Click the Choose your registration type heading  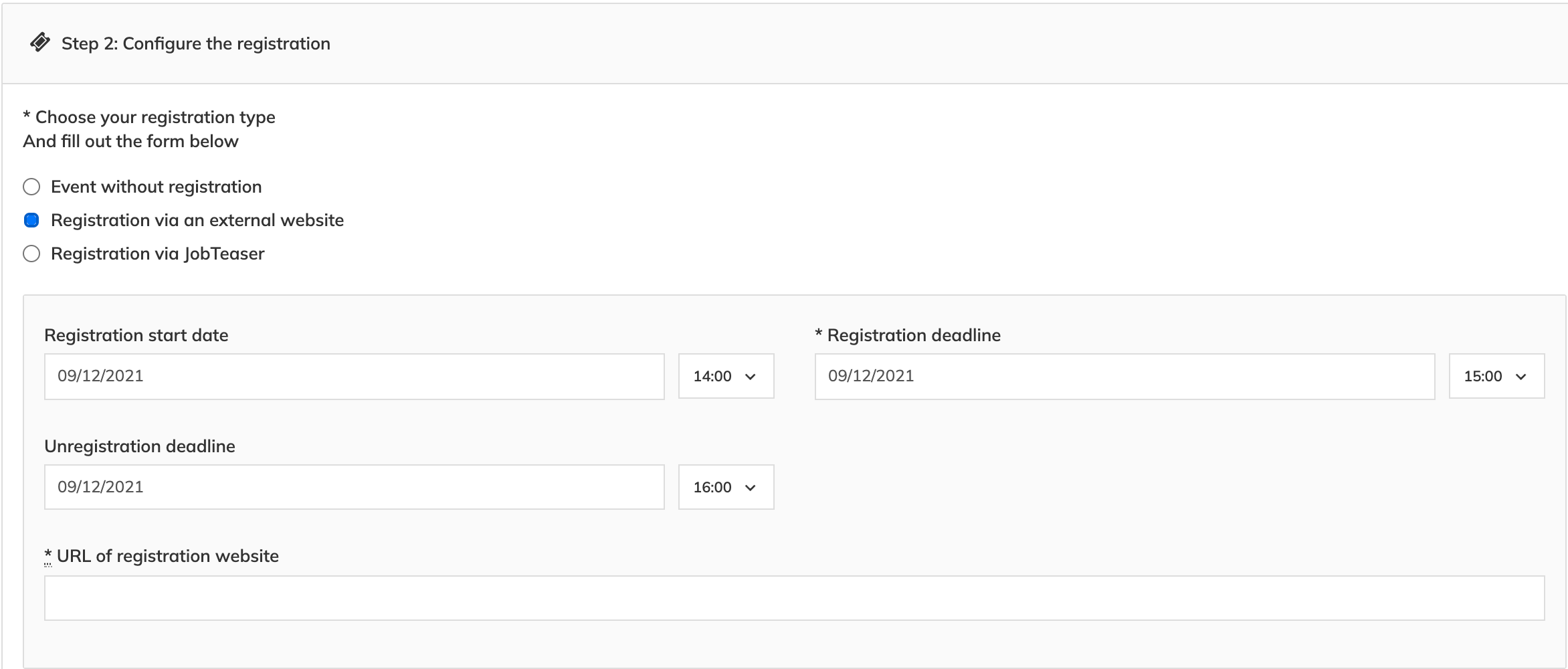point(155,117)
